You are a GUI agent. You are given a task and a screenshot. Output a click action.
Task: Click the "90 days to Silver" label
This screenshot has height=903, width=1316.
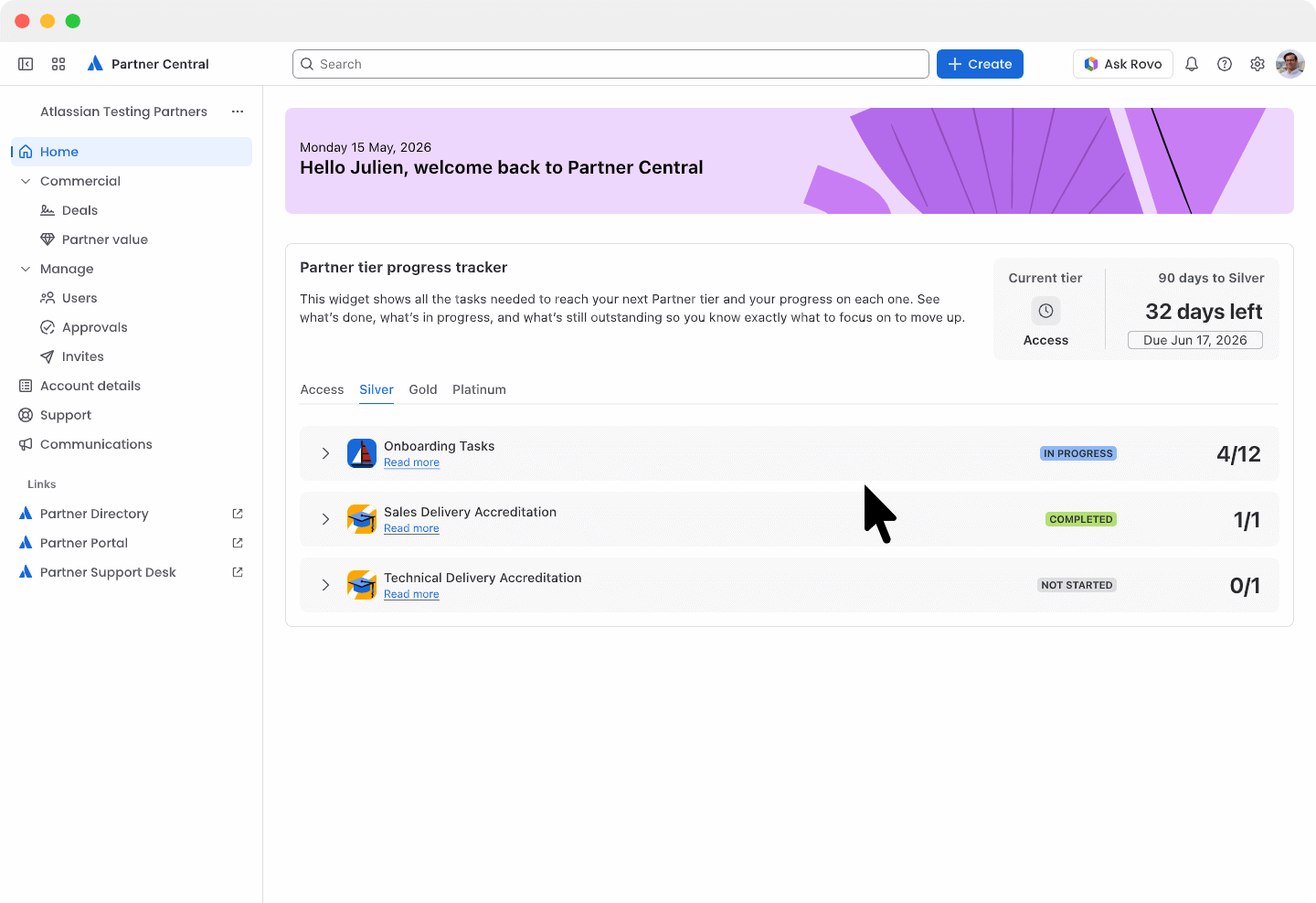click(1211, 278)
